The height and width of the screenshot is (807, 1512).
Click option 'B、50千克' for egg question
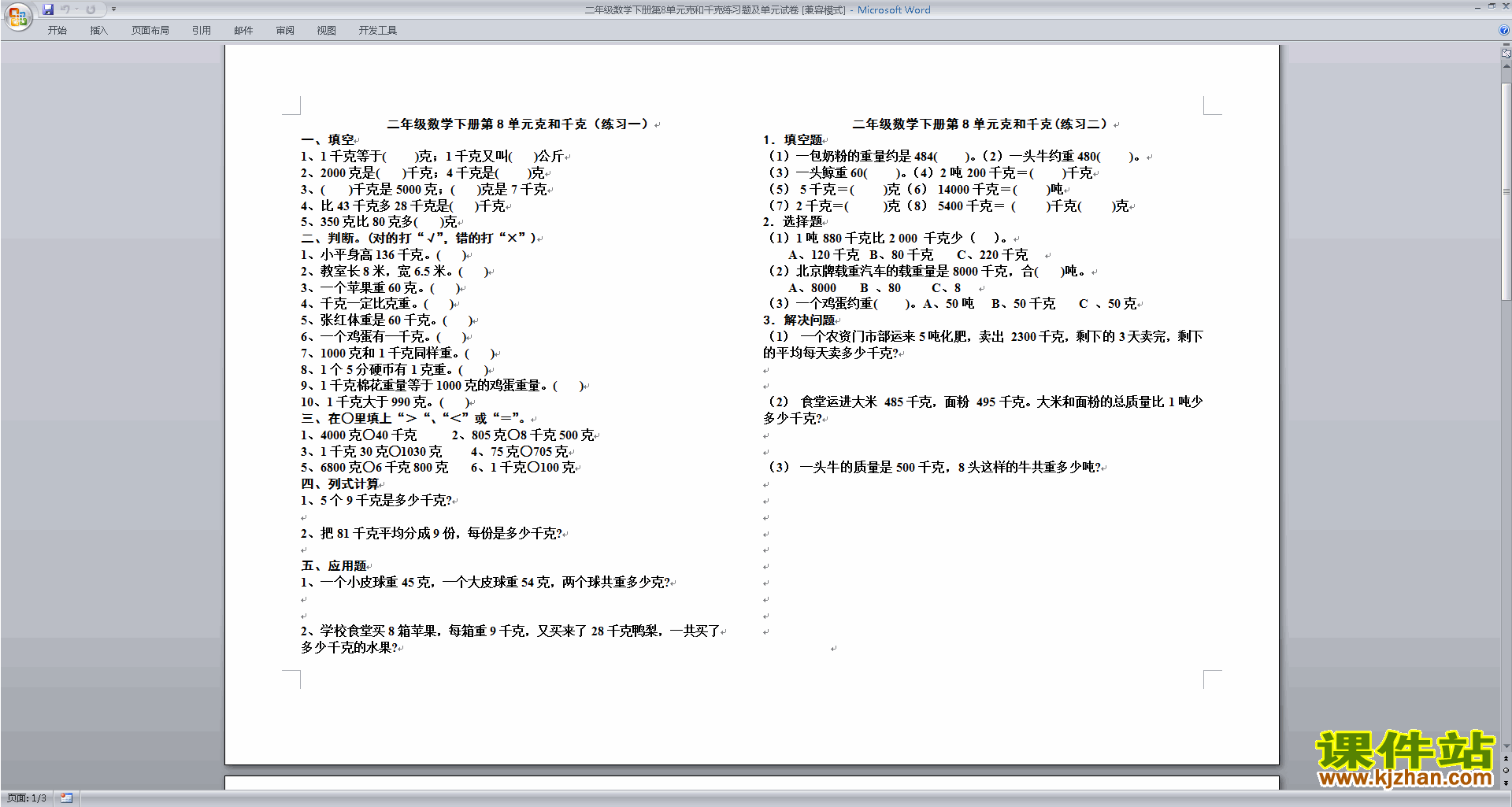[x=1023, y=304]
